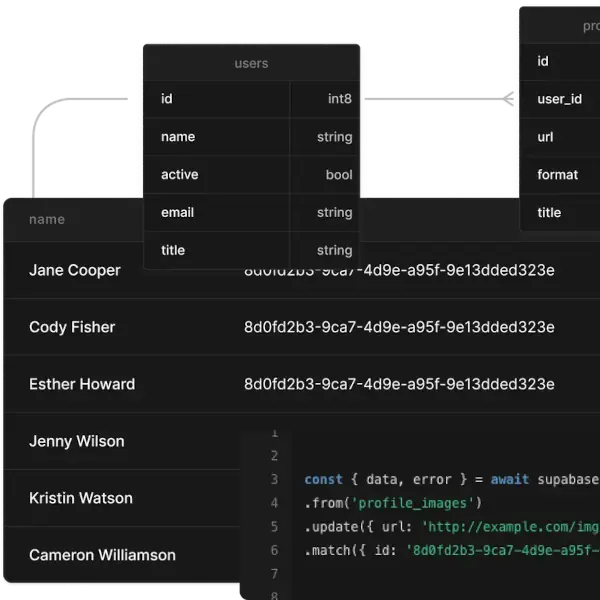Screen dimensions: 600x600
Task: Click on Jenny Wilson in the table
Action: pyautogui.click(x=76, y=442)
